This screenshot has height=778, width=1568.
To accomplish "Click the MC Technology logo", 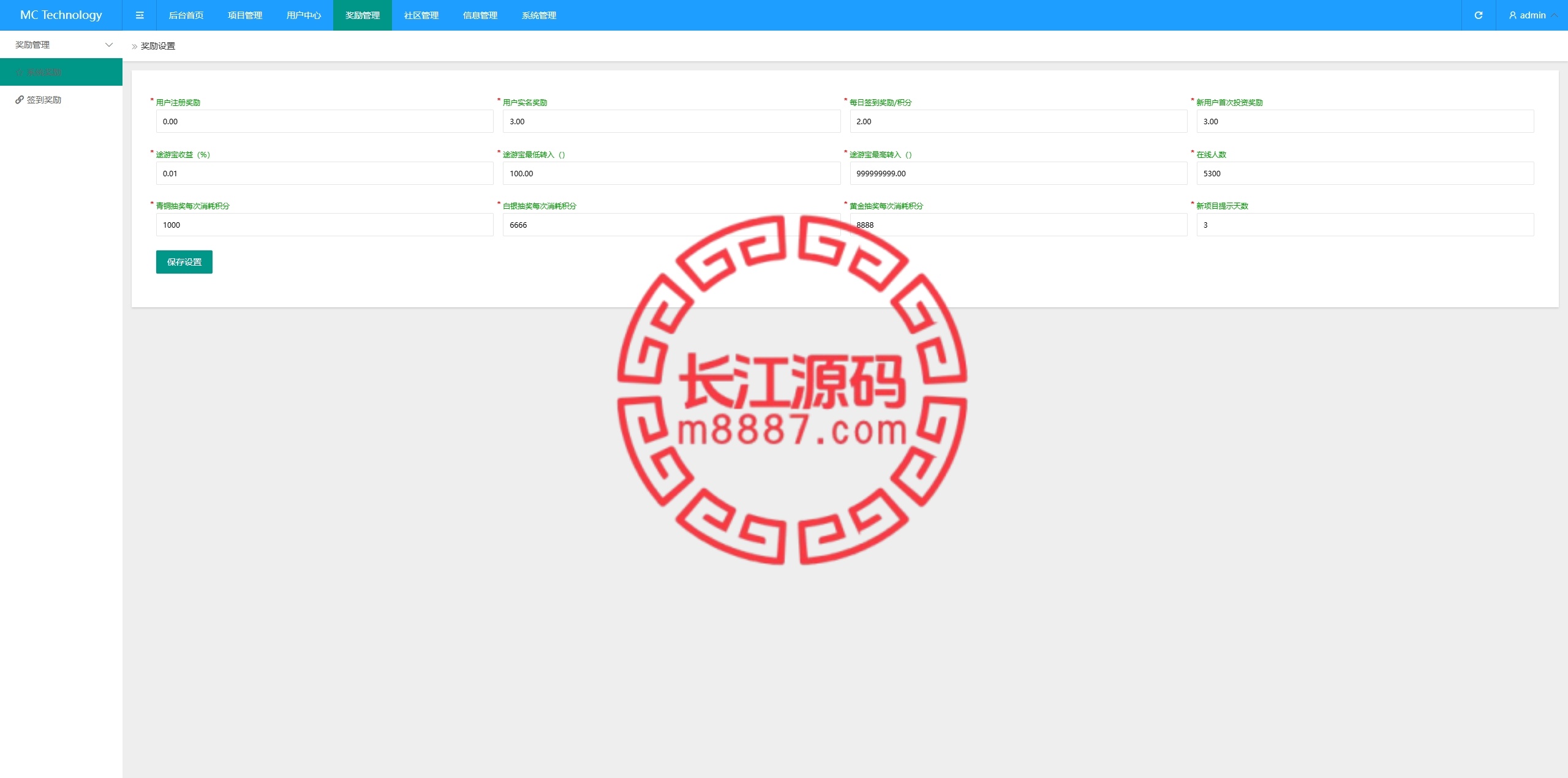I will tap(61, 15).
